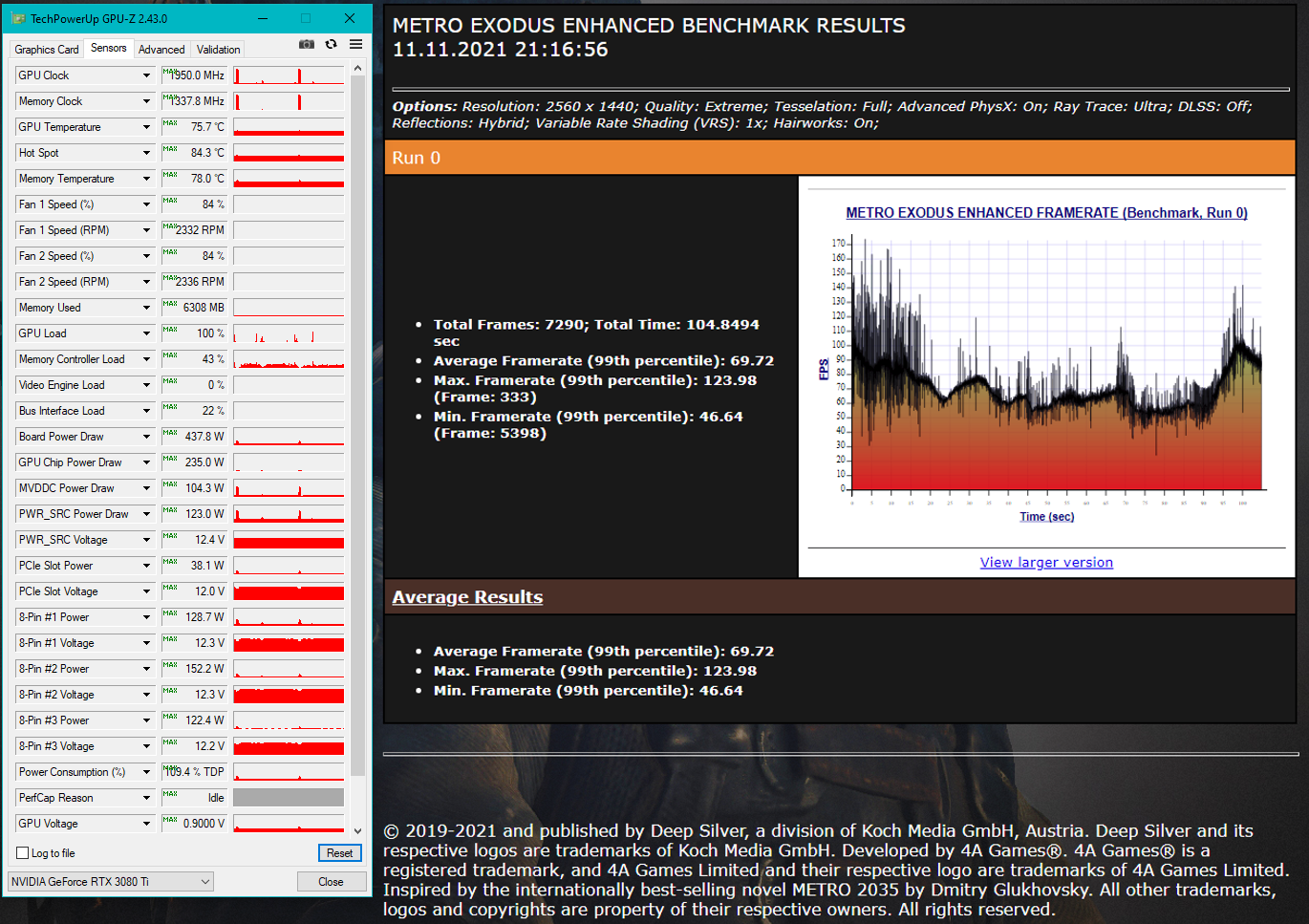Click the sensor list scroll down arrow
Viewport: 1309px width, 924px height.
pyautogui.click(x=358, y=831)
